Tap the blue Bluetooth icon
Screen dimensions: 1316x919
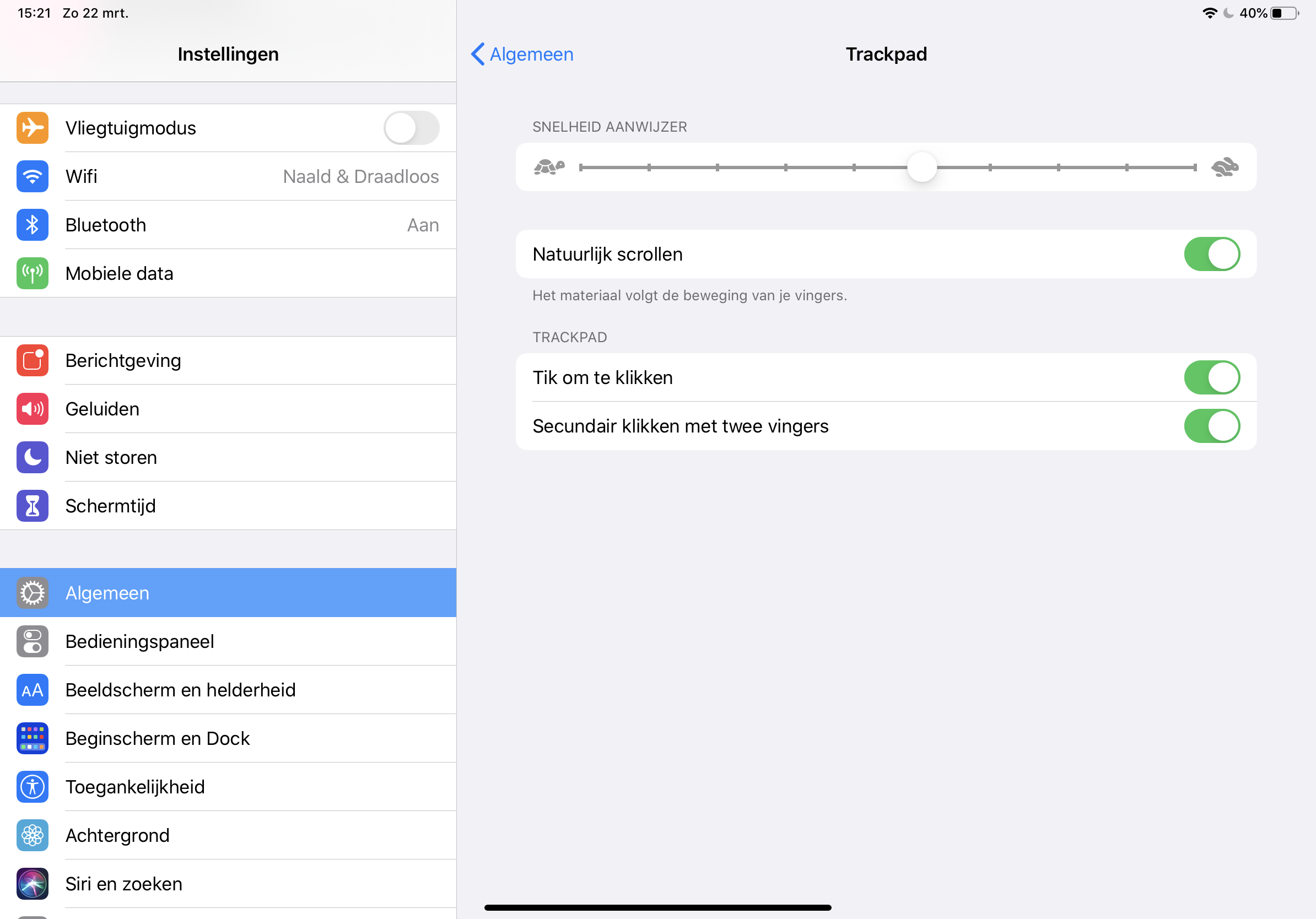point(33,225)
